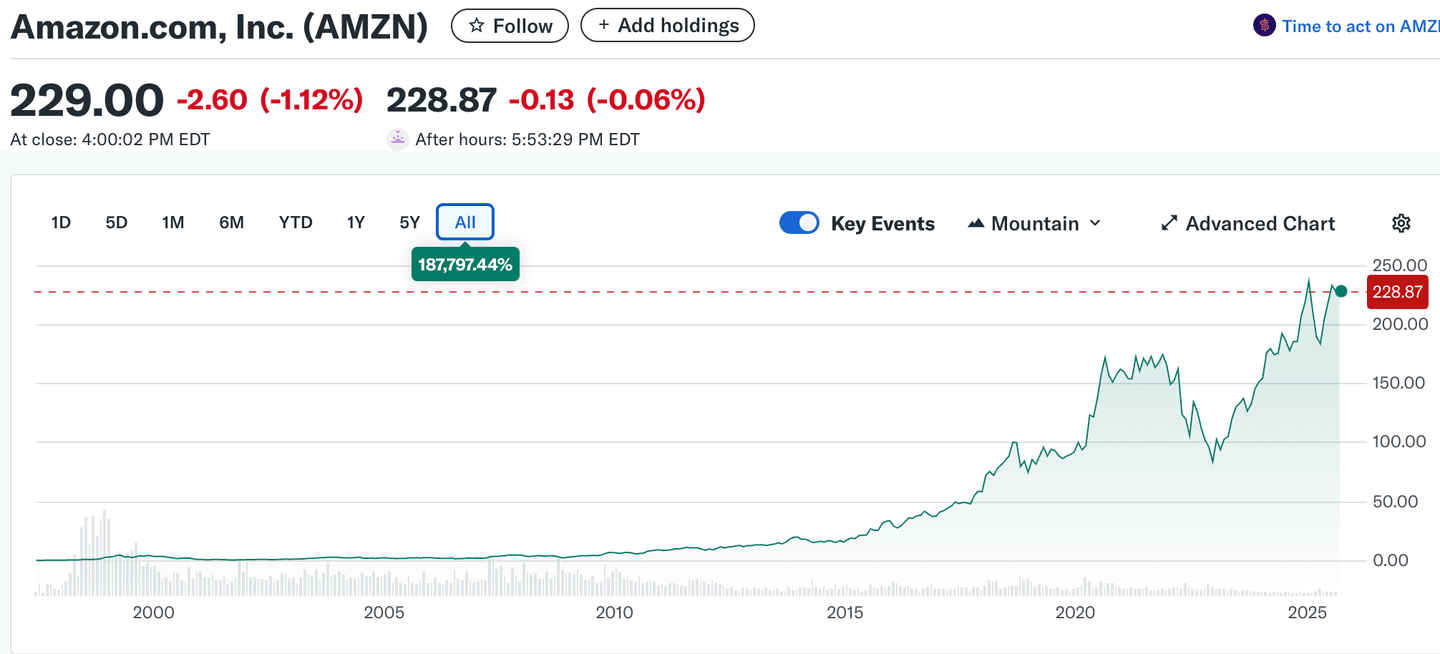Toggle the Key Events switch off
Screen dimensions: 1440x654
coord(799,223)
